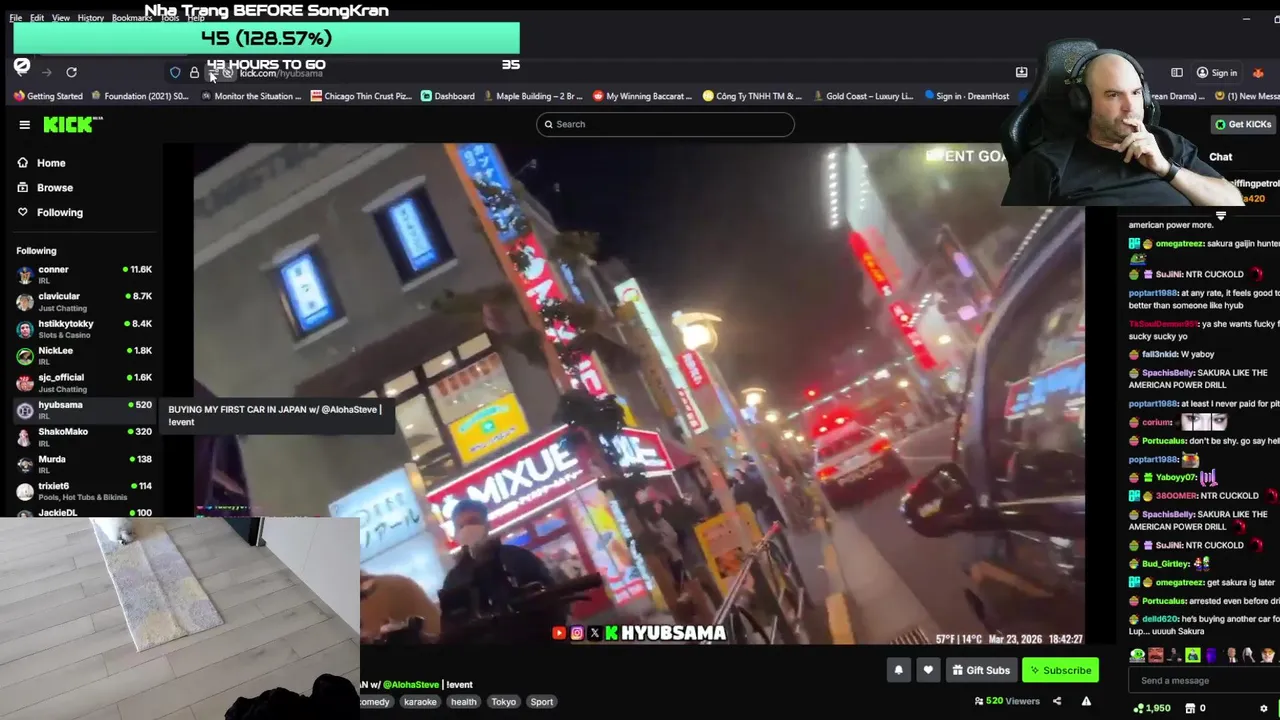
Task: Select the health tag
Action: (464, 702)
